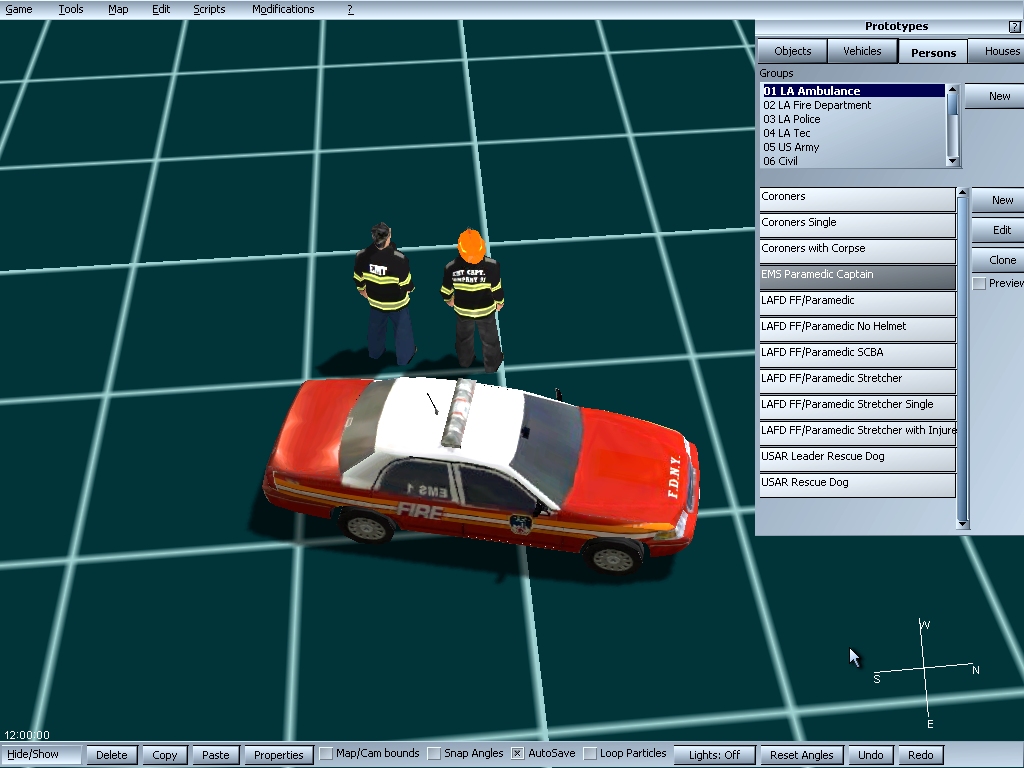Select the USAR Leader Rescue Dog prototype
This screenshot has width=1024, height=768.
(857, 459)
